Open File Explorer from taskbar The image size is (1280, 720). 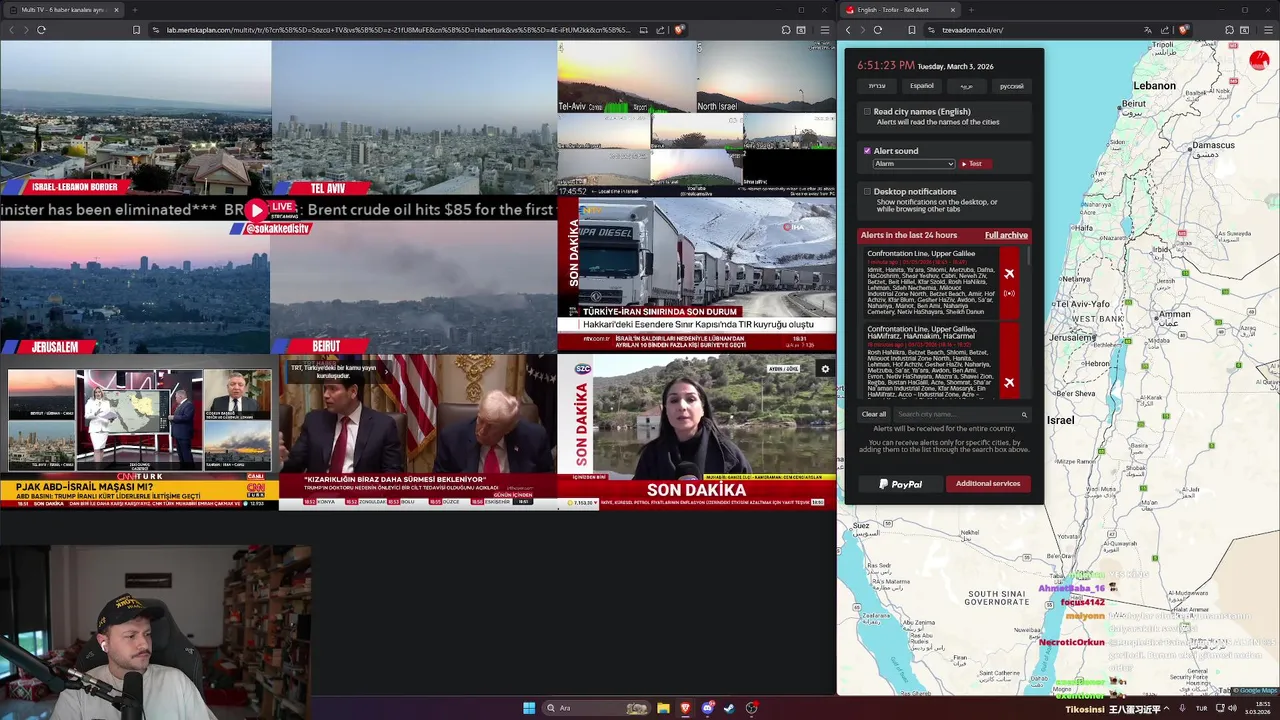tap(663, 708)
